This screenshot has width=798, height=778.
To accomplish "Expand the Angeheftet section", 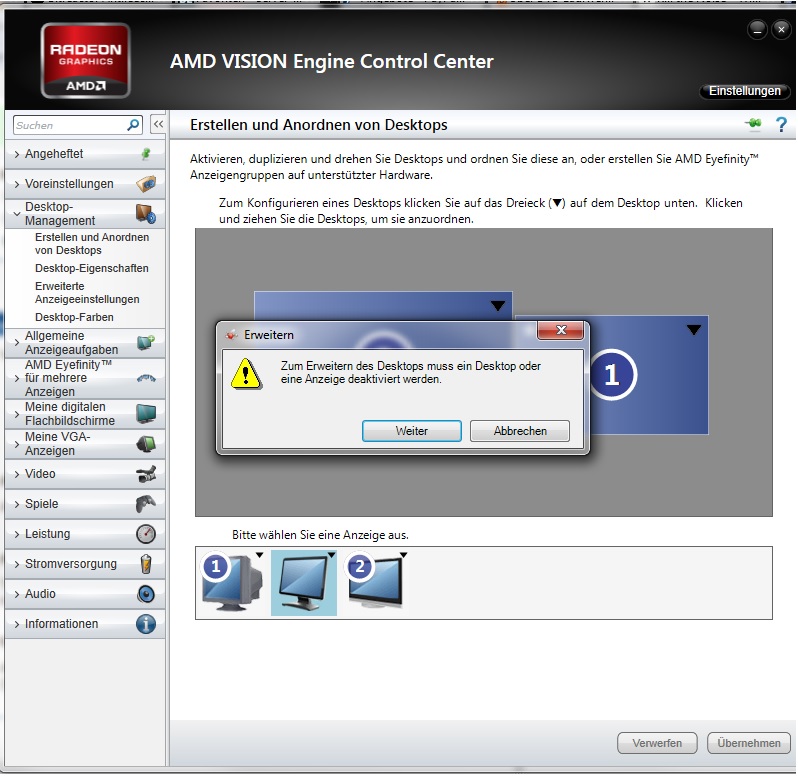I will 17,154.
